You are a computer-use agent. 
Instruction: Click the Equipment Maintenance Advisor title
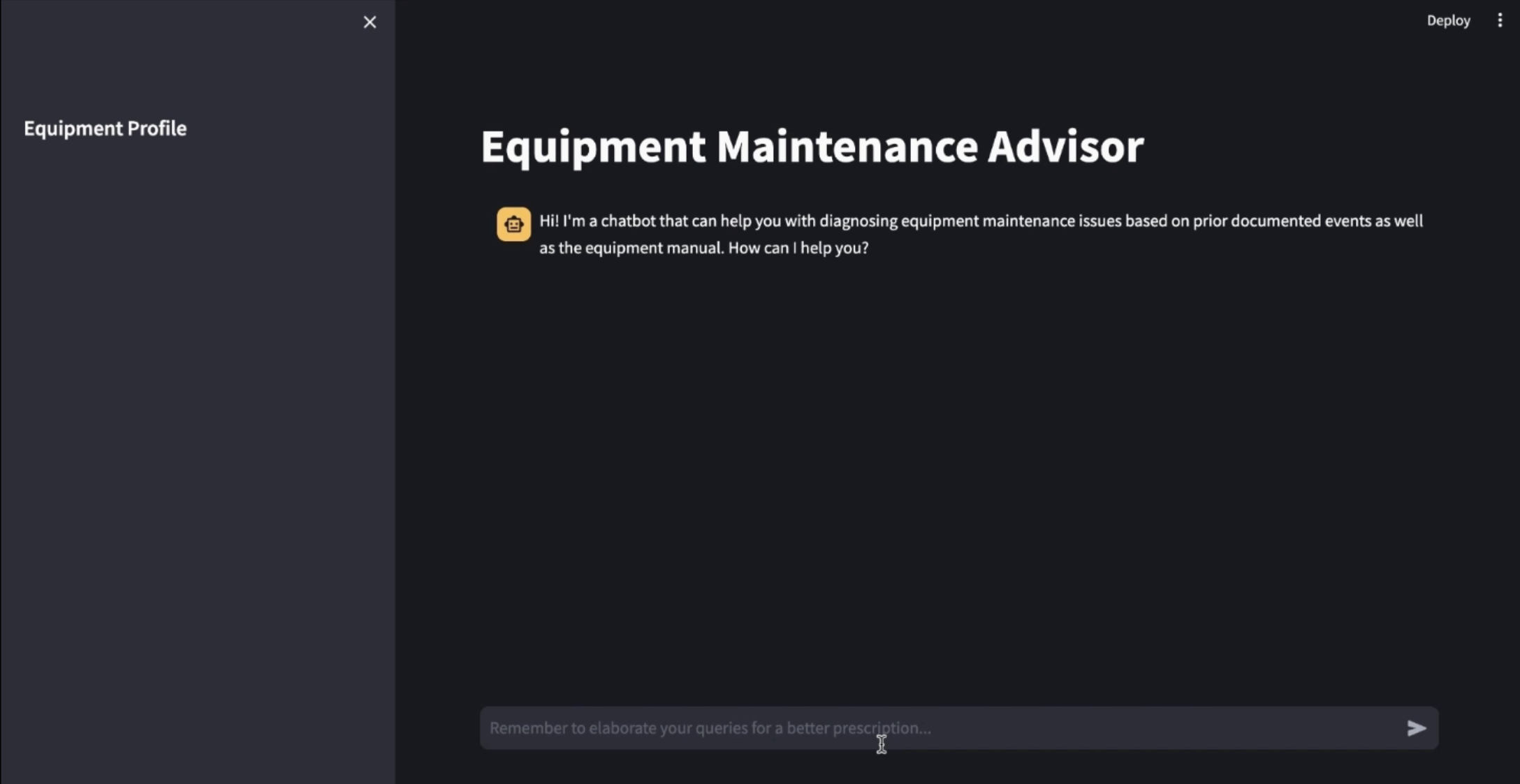[x=812, y=147]
